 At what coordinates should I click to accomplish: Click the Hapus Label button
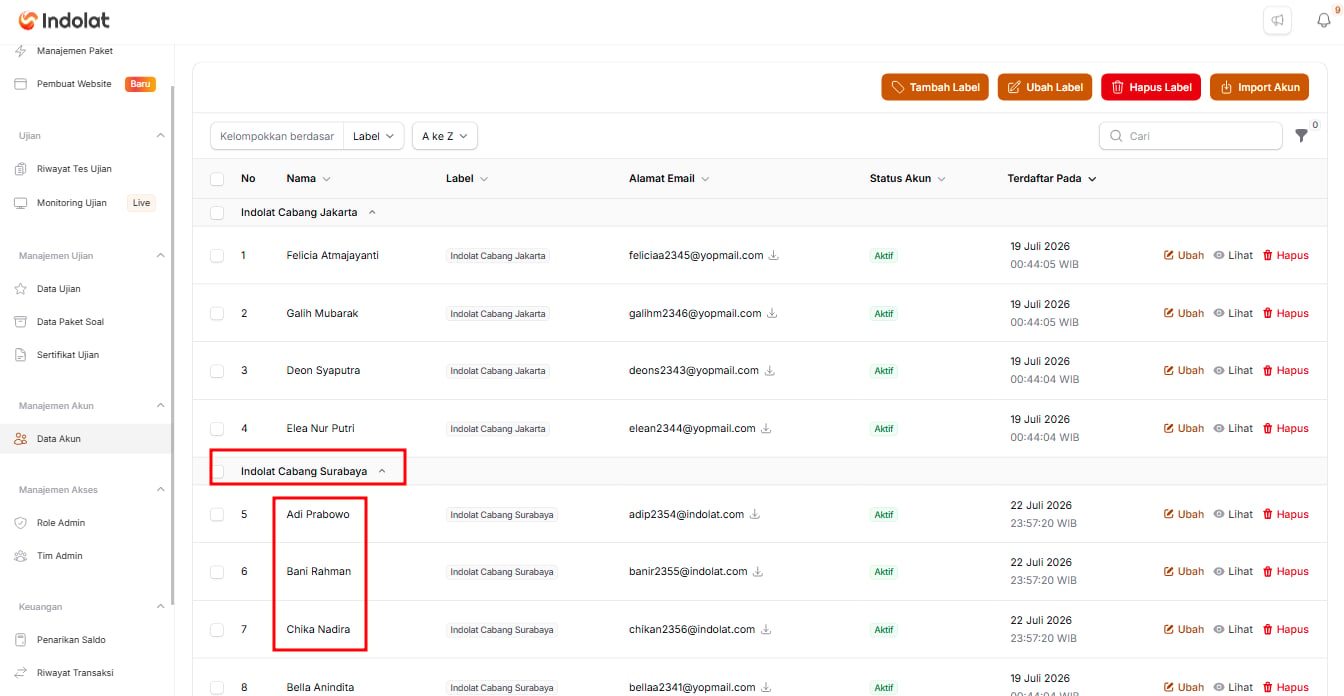1151,87
